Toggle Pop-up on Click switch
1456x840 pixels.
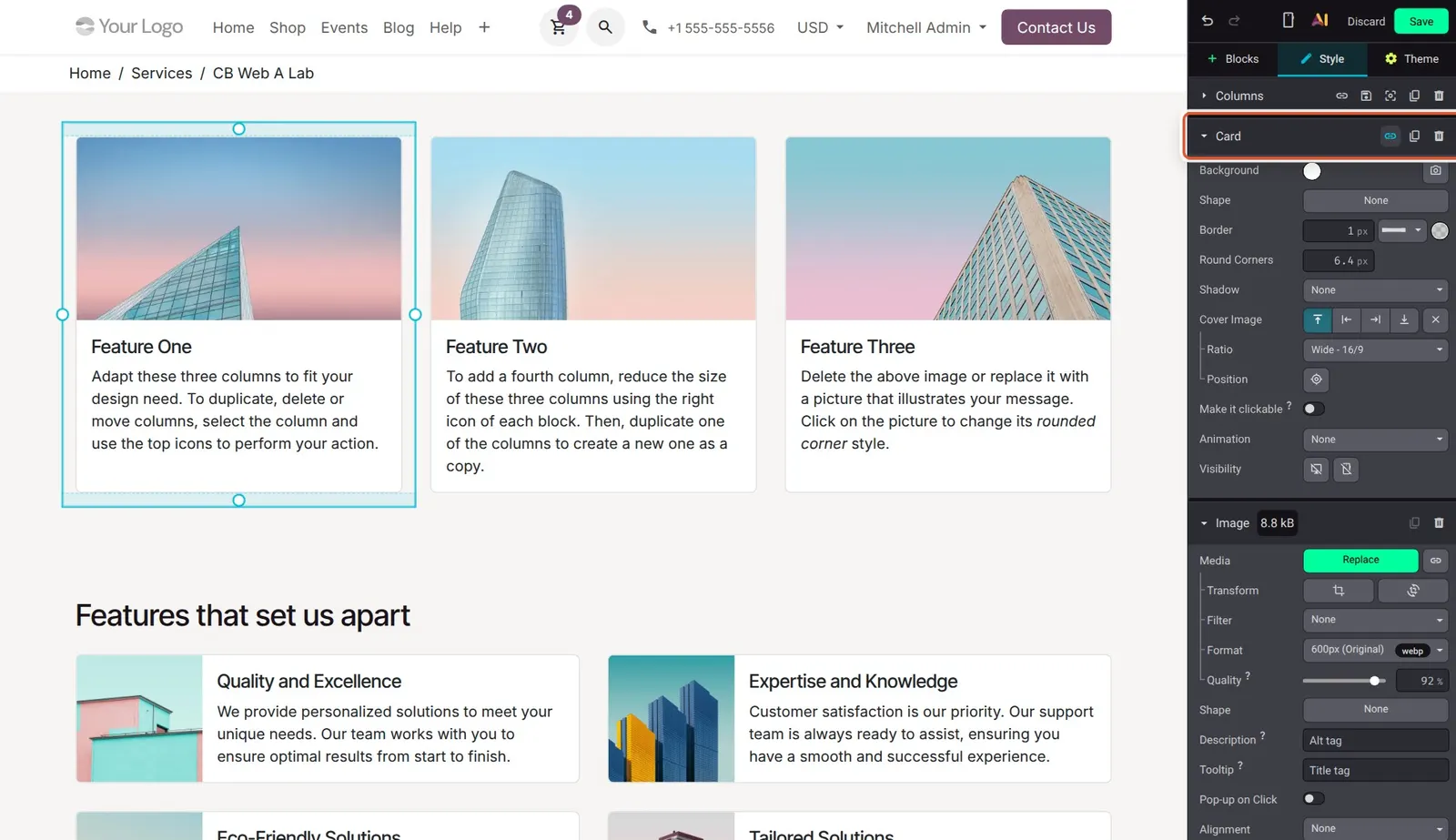coord(1314,799)
